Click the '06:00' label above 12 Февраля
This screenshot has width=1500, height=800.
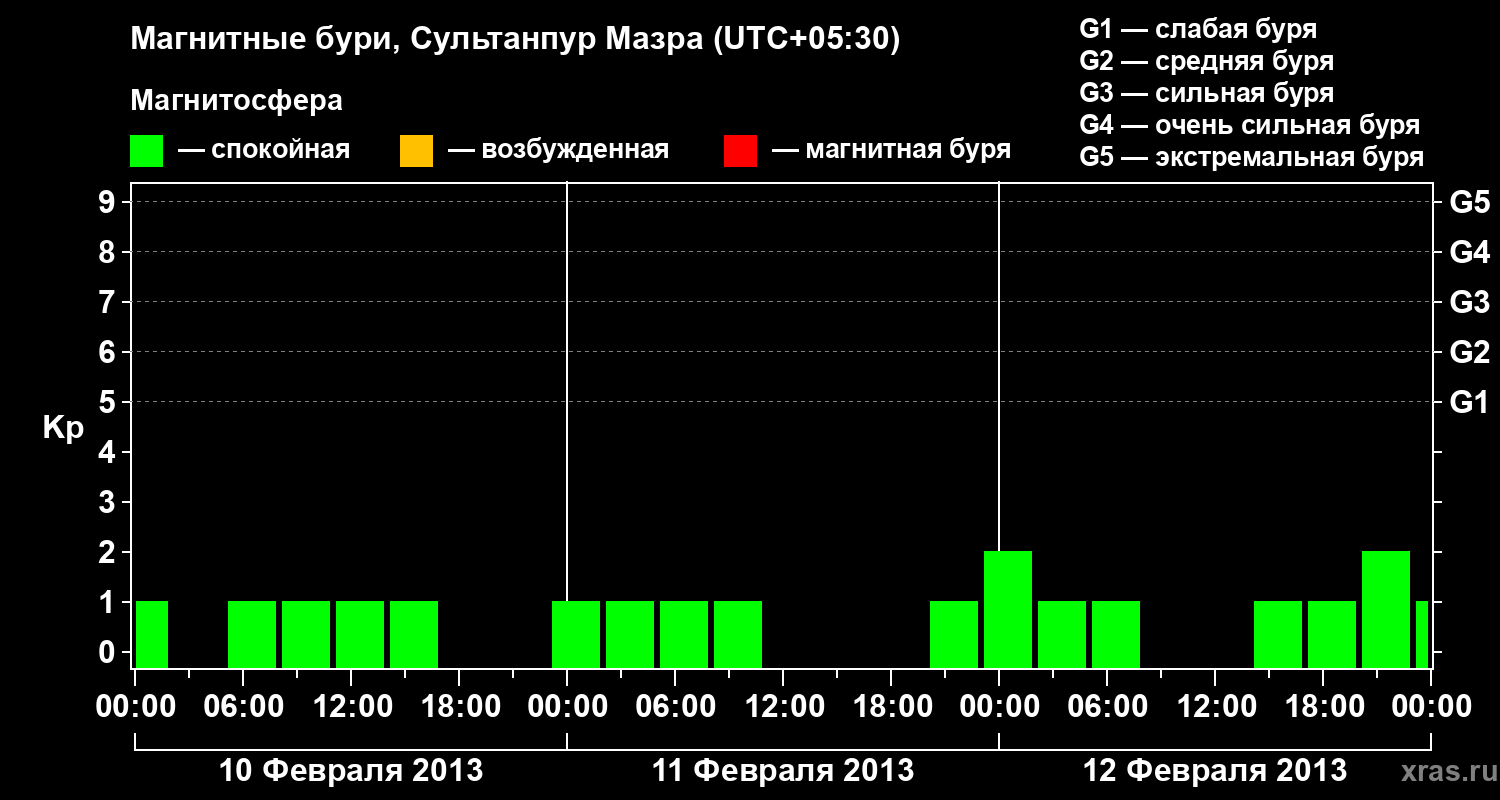[1107, 707]
